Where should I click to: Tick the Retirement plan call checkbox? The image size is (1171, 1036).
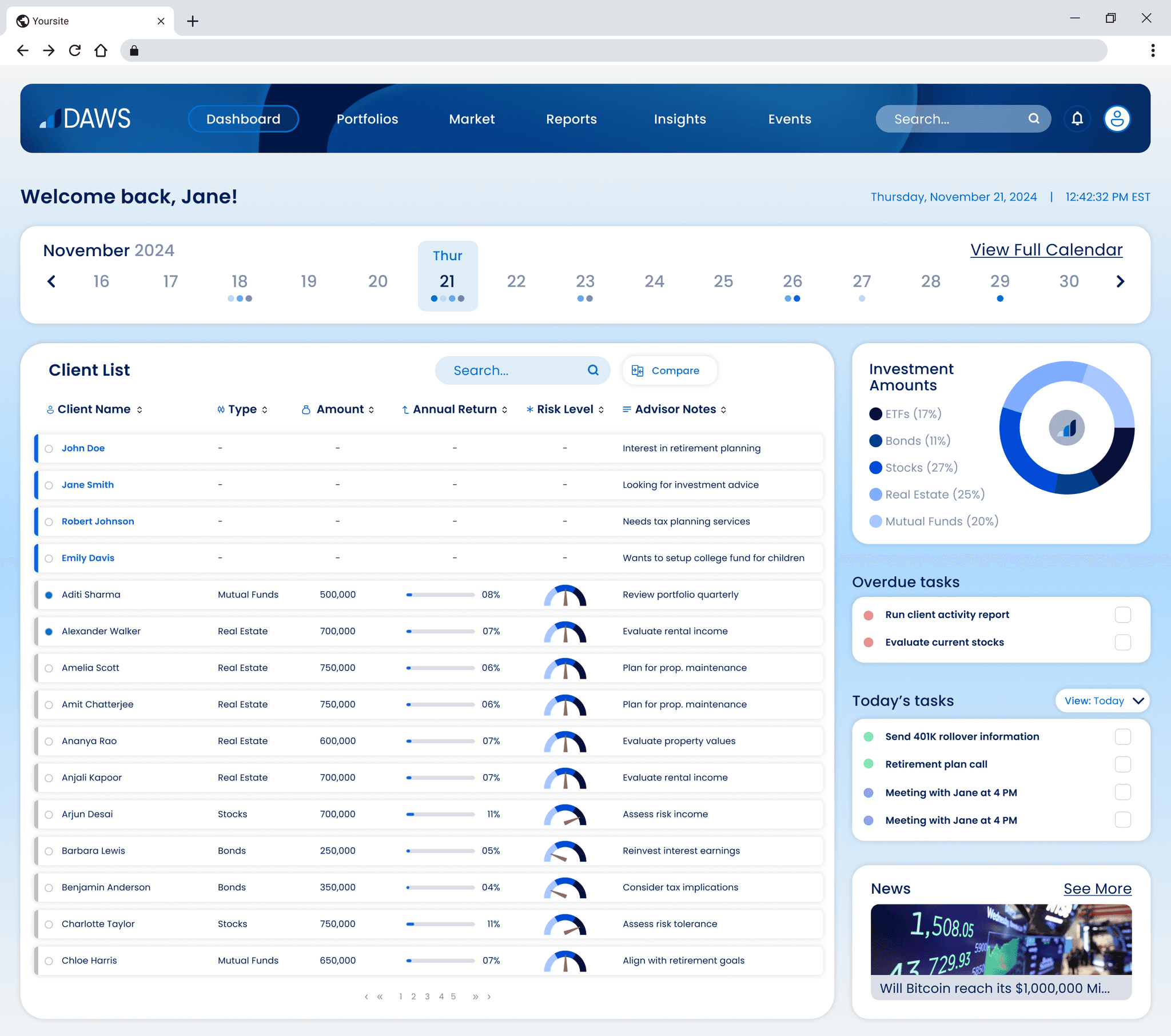coord(1122,764)
